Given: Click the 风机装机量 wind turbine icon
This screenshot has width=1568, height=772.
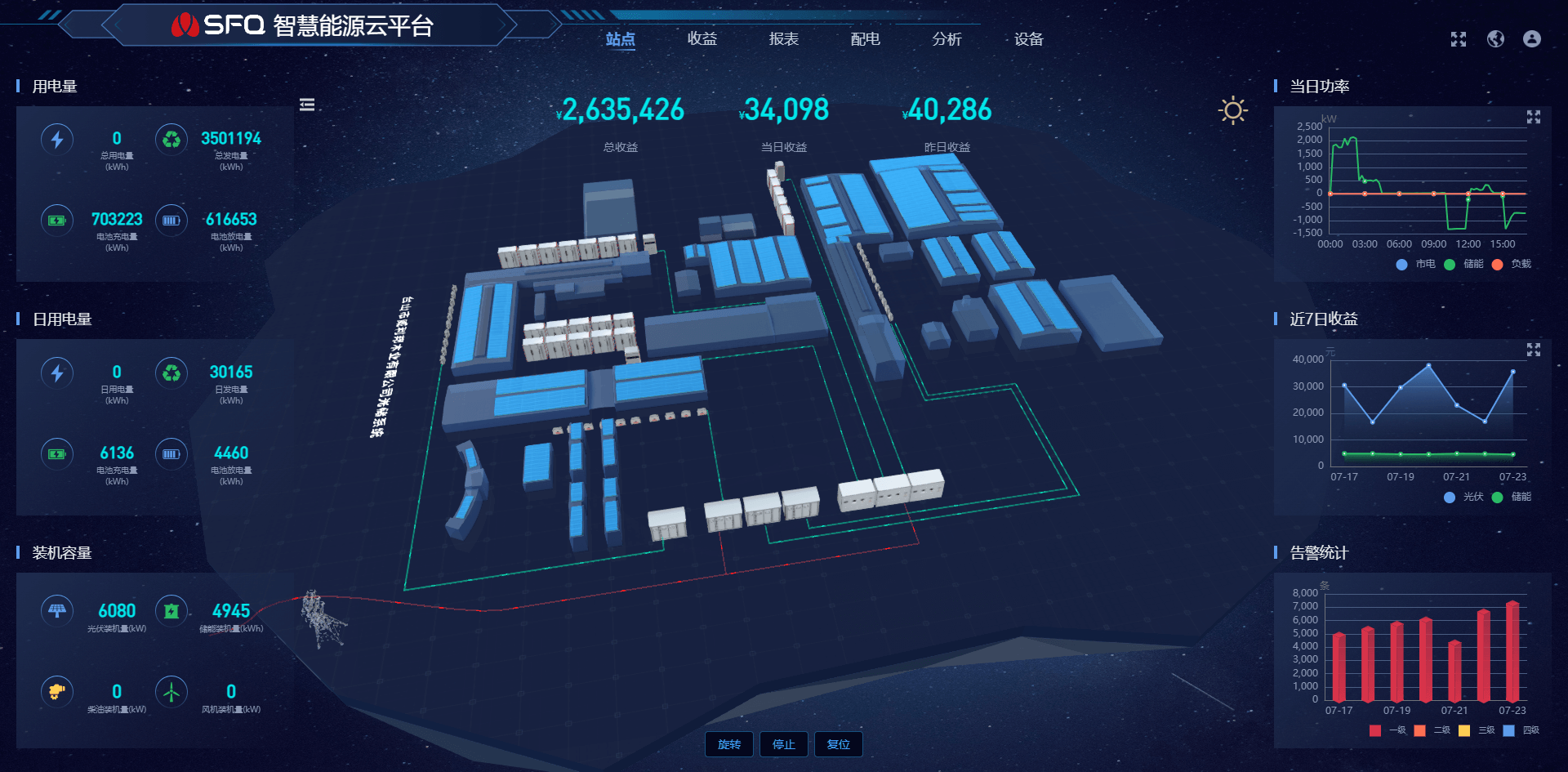Looking at the screenshot, I should pos(171,692).
